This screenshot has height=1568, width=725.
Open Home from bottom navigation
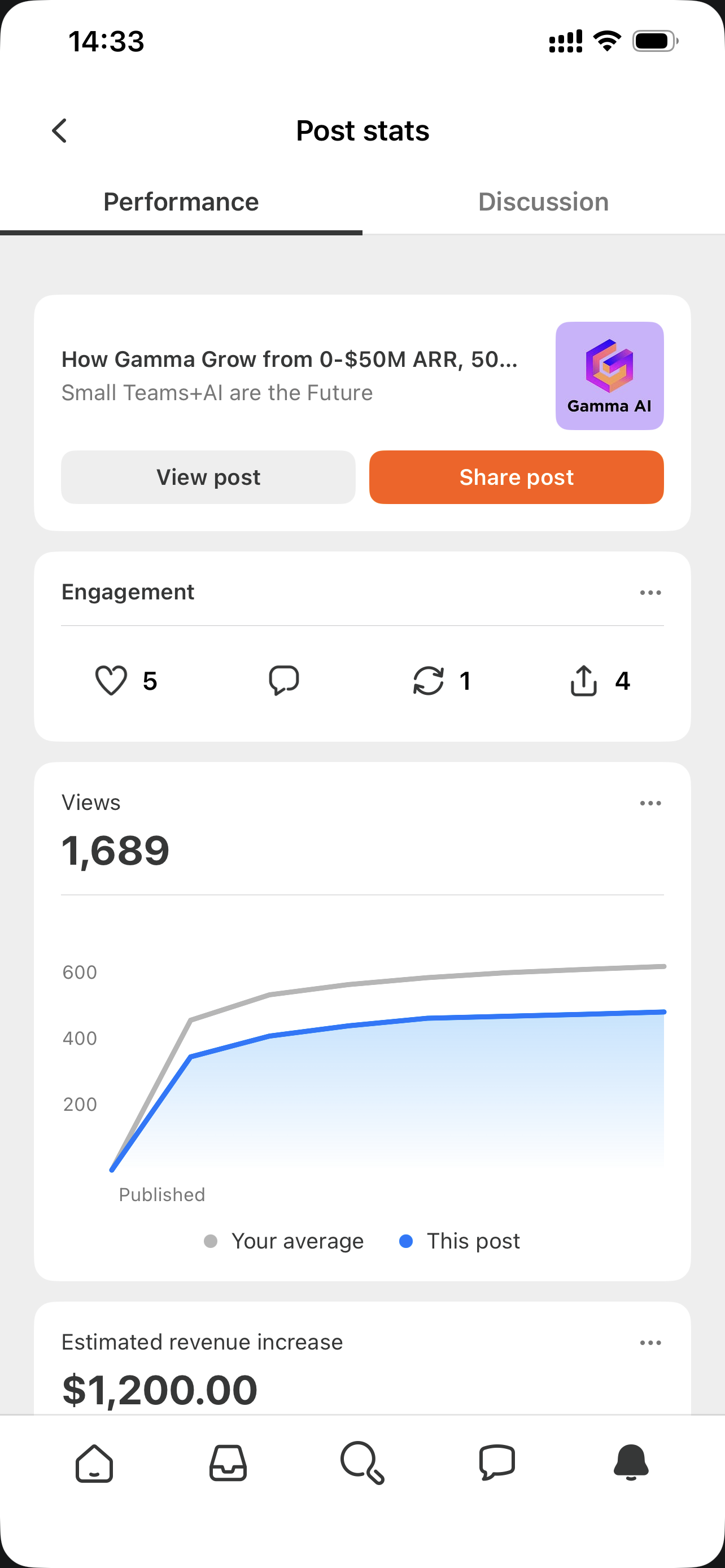coord(94,1464)
